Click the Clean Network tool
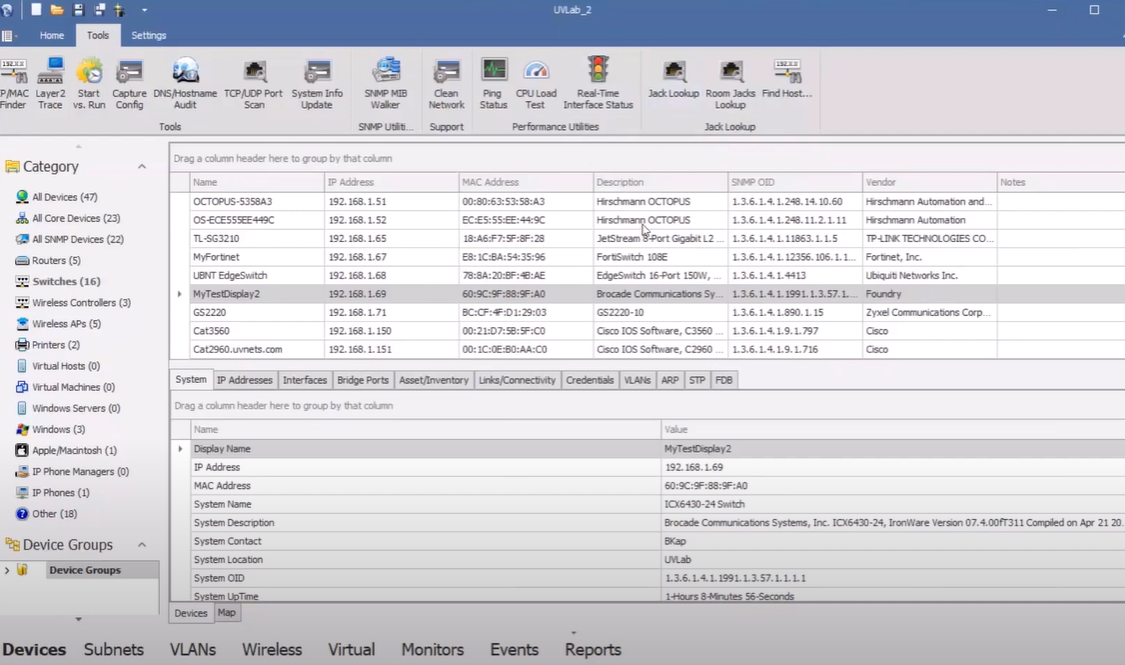This screenshot has width=1125, height=665. pos(446,84)
